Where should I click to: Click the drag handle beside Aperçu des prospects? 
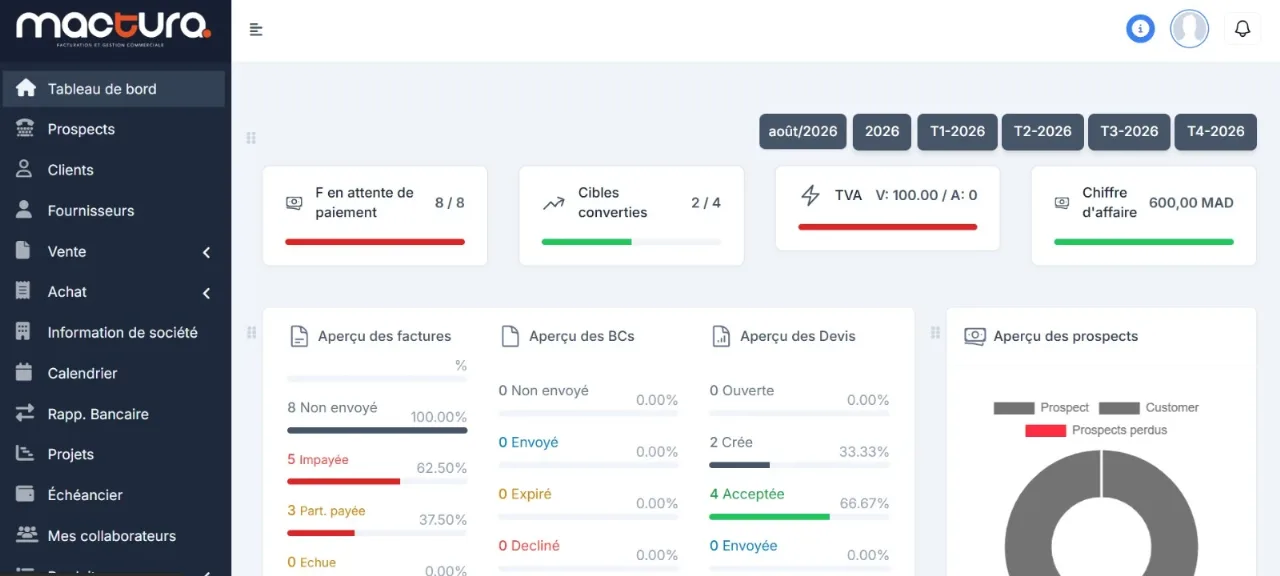tap(935, 332)
